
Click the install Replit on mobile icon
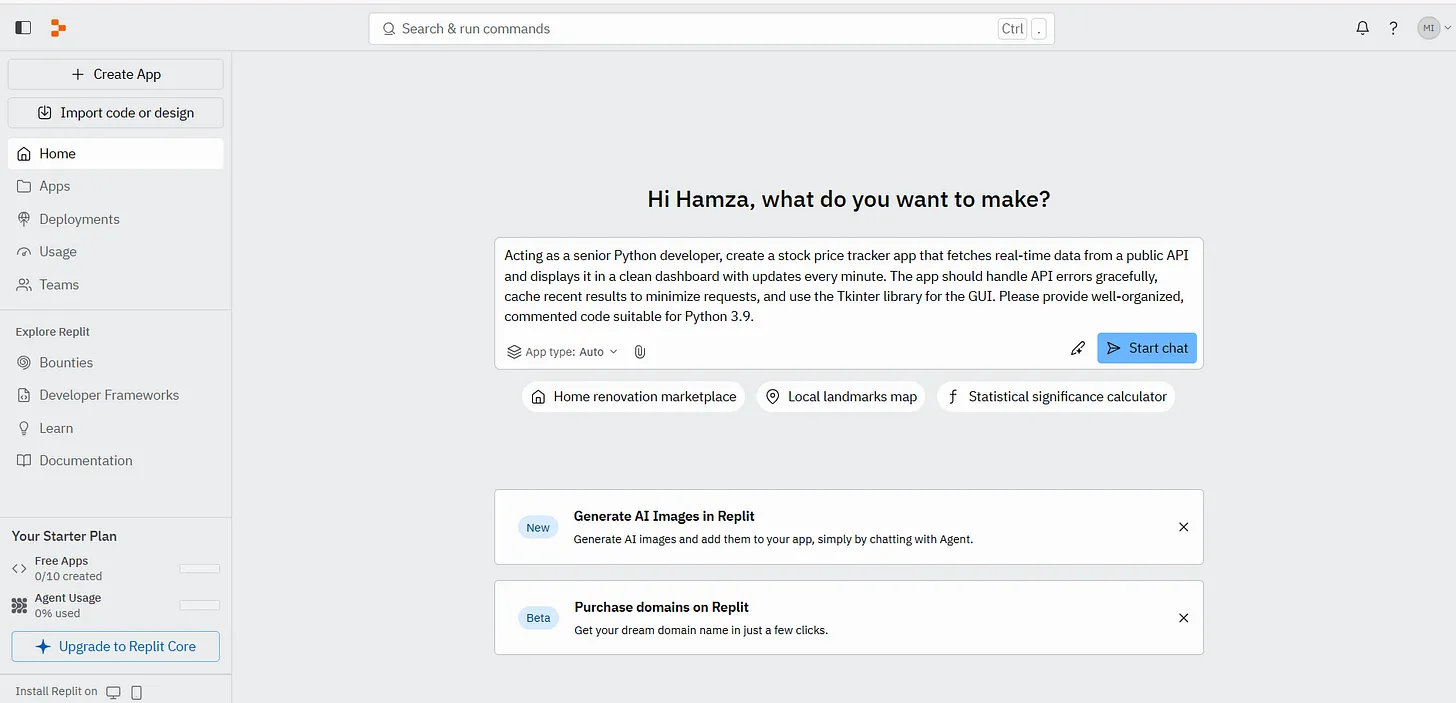137,692
